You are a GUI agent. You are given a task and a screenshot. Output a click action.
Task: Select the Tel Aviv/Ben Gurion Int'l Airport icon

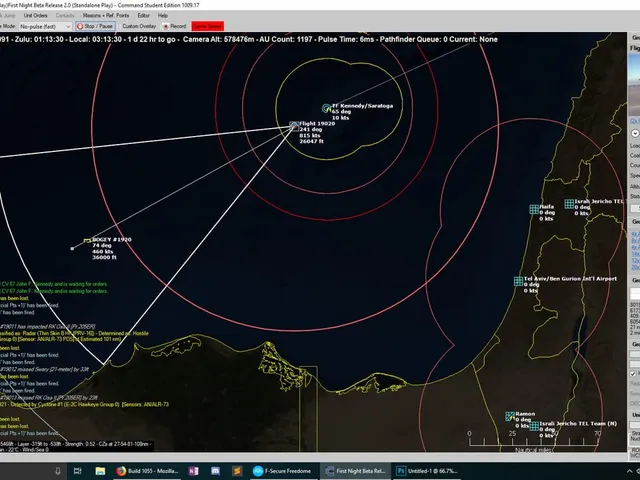pyautogui.click(x=518, y=281)
